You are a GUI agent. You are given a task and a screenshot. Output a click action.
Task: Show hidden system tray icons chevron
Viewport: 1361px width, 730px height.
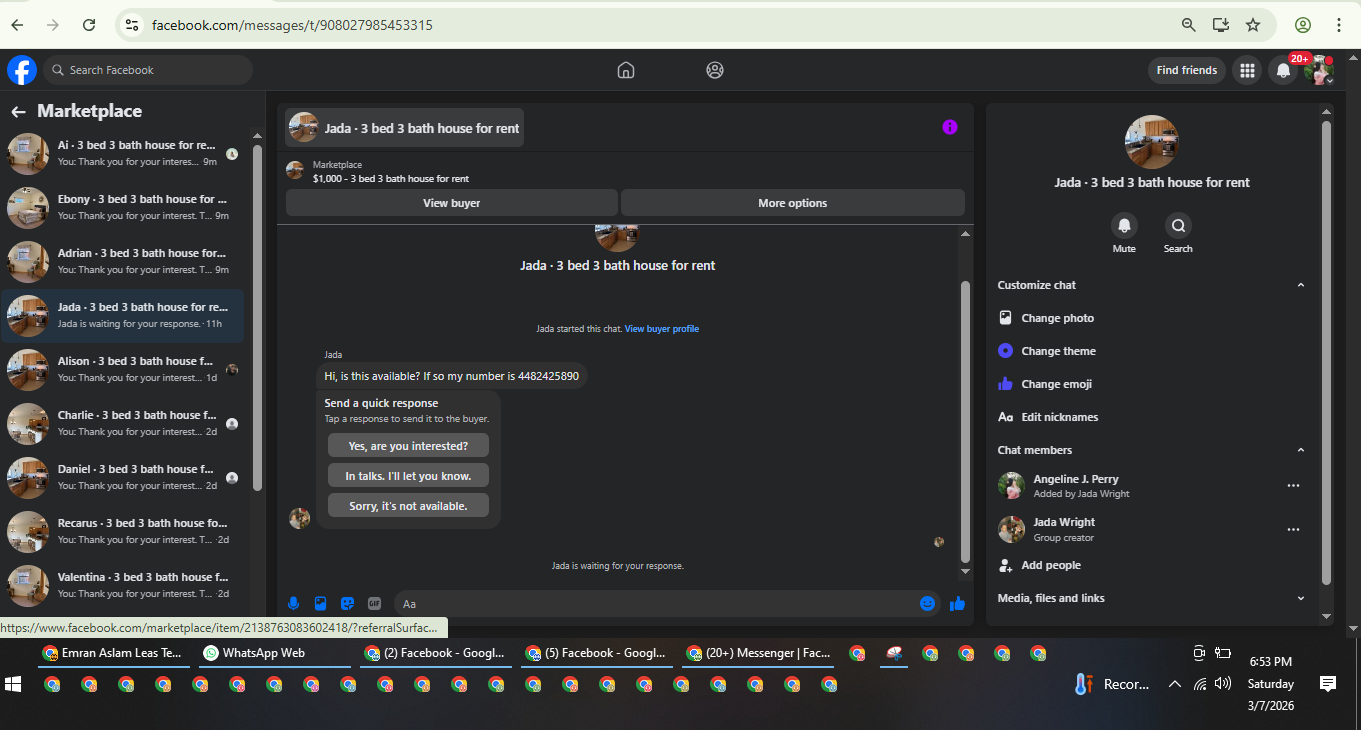point(1174,684)
